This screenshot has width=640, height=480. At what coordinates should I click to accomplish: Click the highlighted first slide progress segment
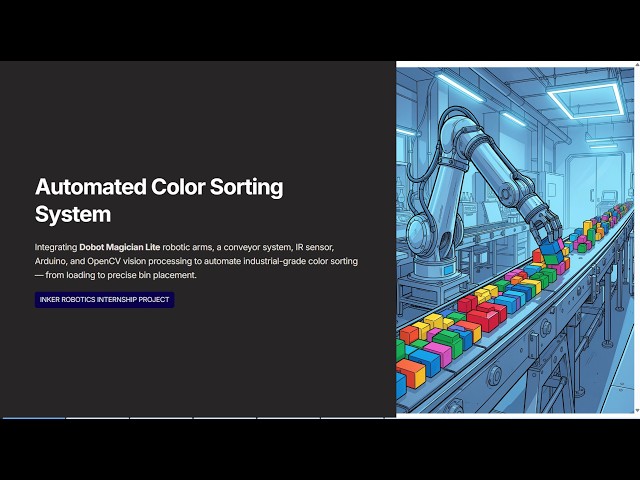pos(33,418)
